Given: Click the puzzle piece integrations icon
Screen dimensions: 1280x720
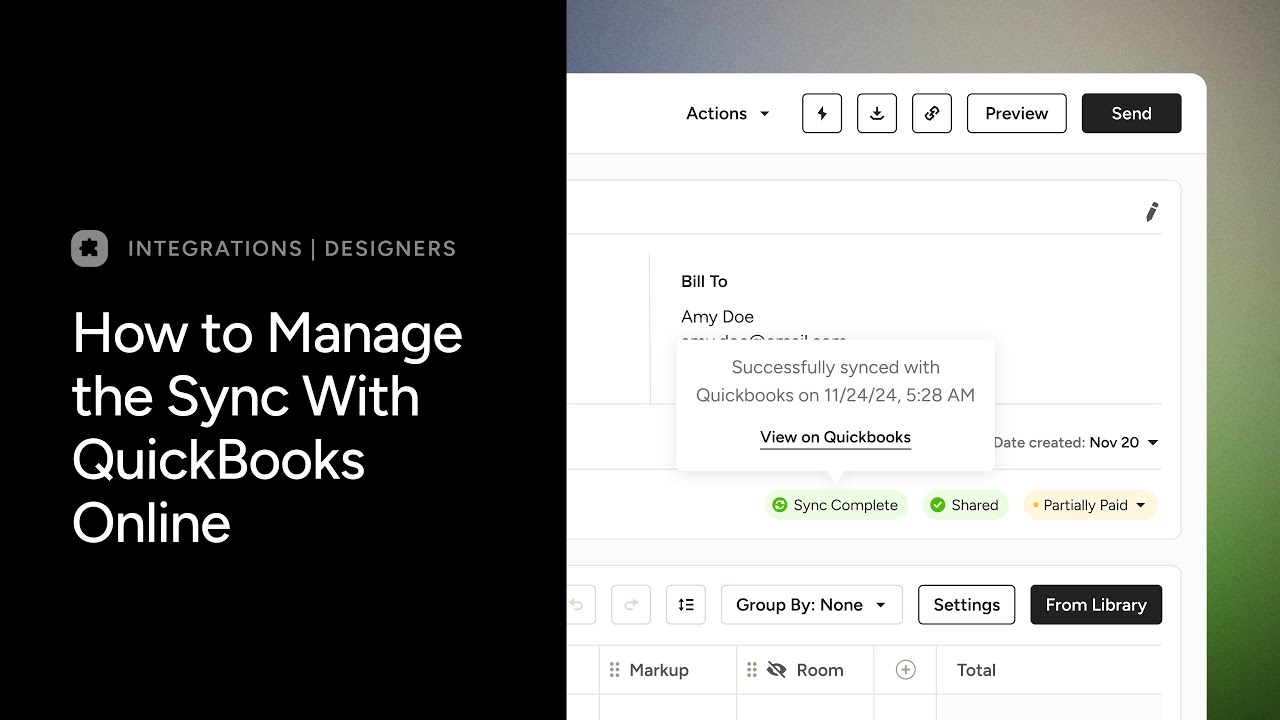Looking at the screenshot, I should click(x=89, y=248).
